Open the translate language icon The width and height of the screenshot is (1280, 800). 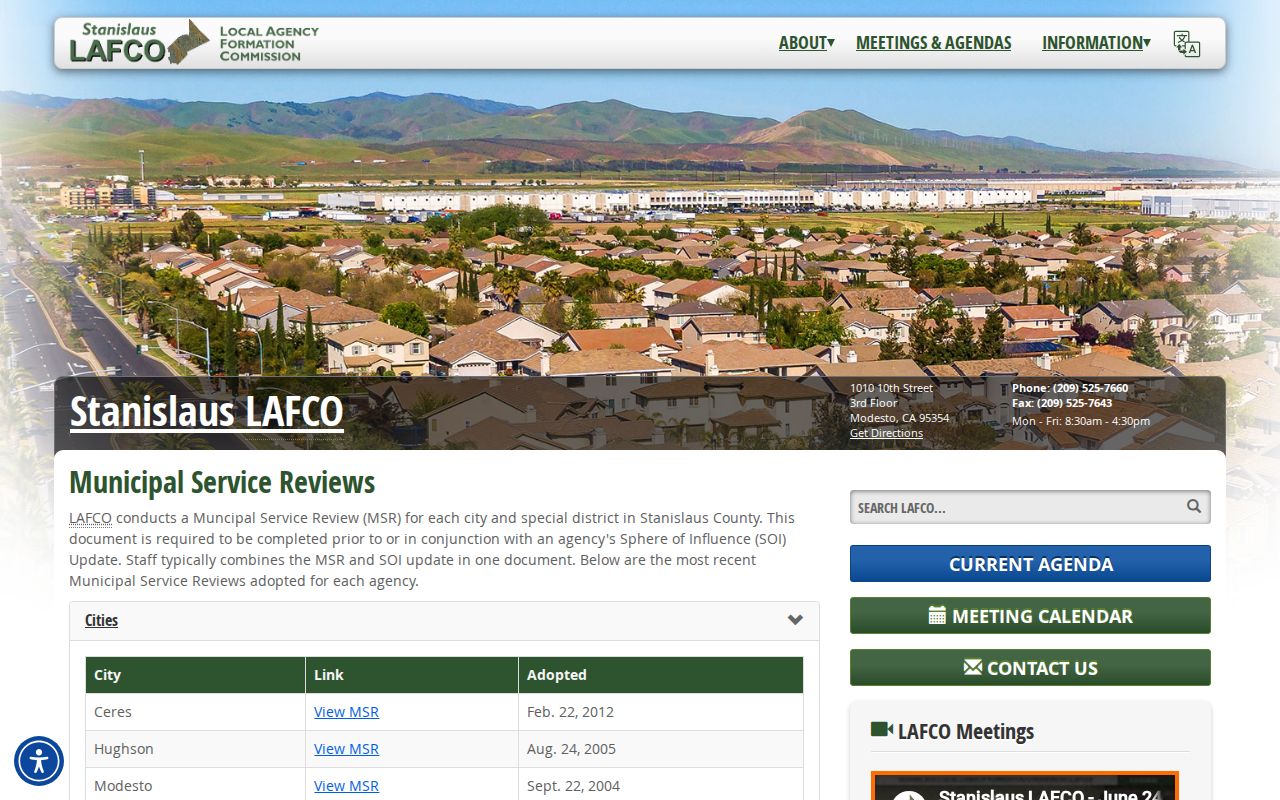click(x=1187, y=44)
